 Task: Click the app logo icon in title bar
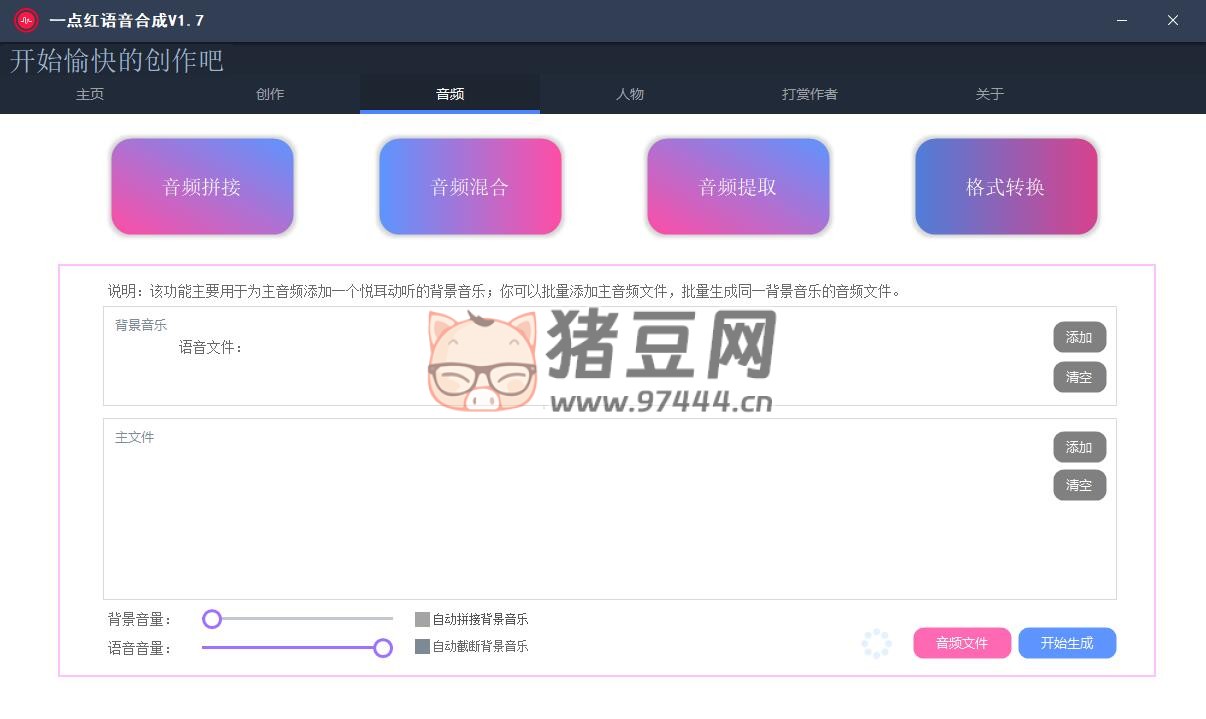point(26,20)
